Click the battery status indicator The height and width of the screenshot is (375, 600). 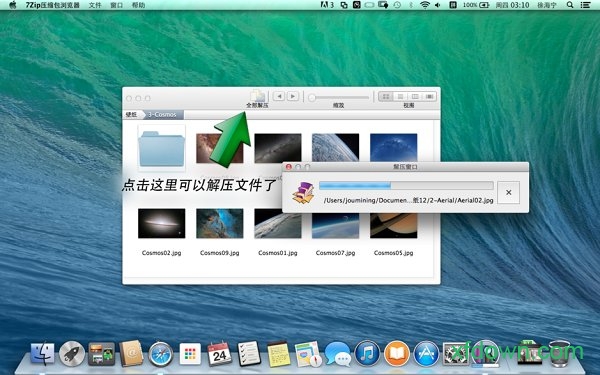476,5
